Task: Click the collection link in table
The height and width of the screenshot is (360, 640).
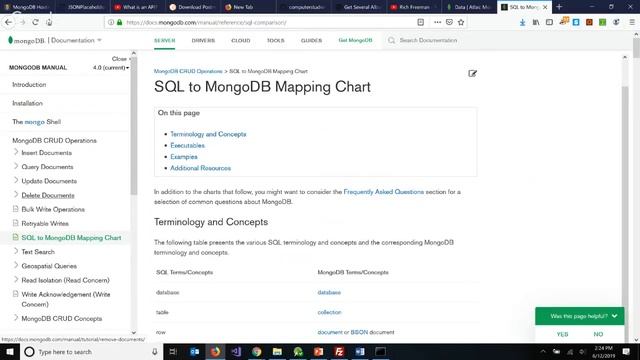Action: tap(329, 312)
